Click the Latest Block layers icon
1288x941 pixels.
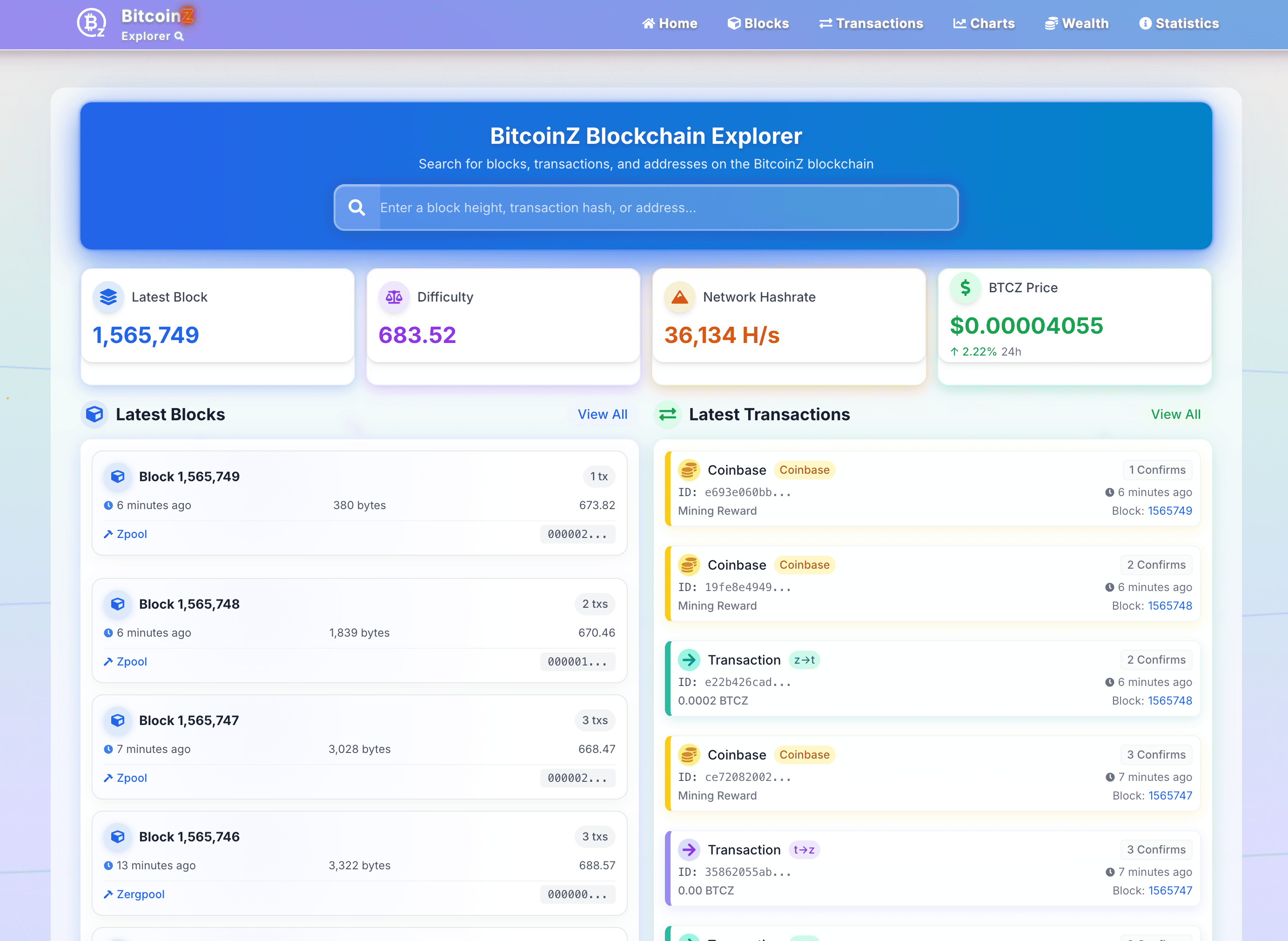point(108,297)
